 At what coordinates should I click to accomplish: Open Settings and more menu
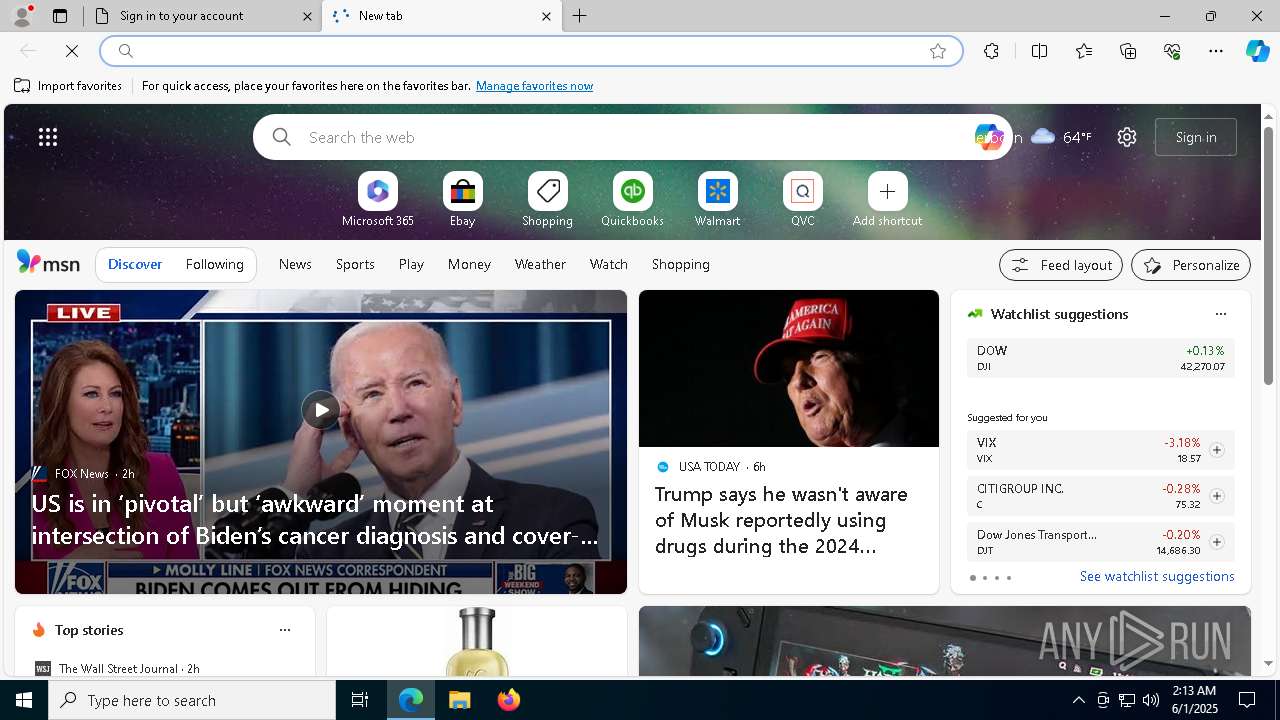[x=1216, y=51]
